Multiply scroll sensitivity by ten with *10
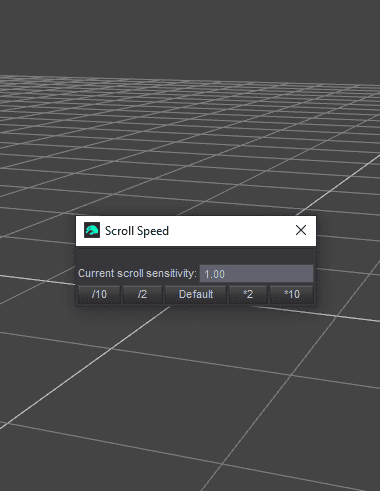380x491 pixels. coord(292,294)
